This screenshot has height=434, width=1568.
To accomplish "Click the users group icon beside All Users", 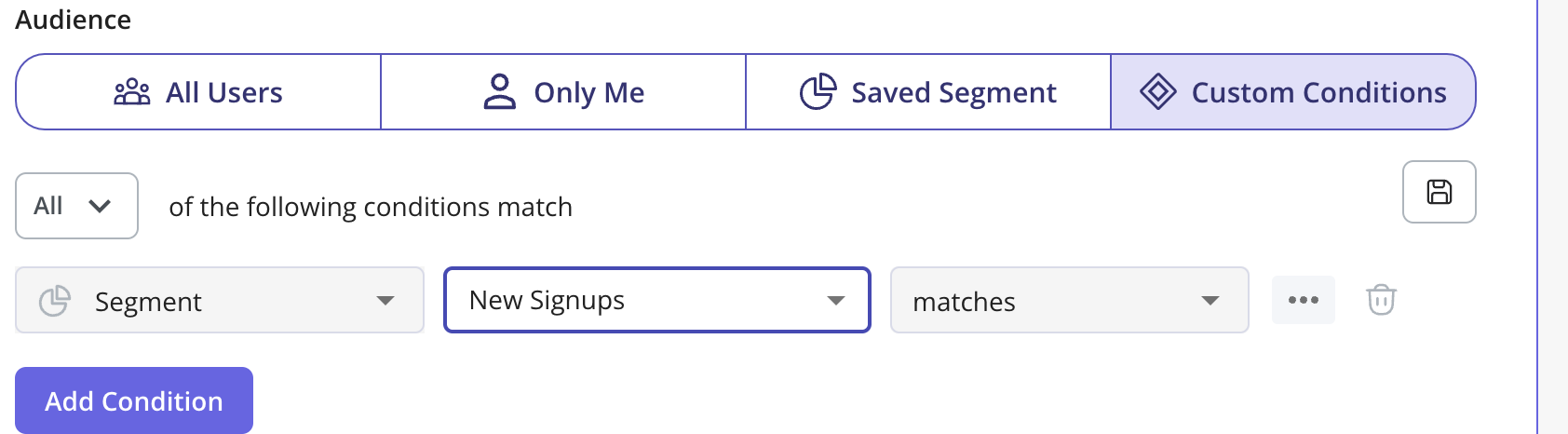I will coord(132,92).
